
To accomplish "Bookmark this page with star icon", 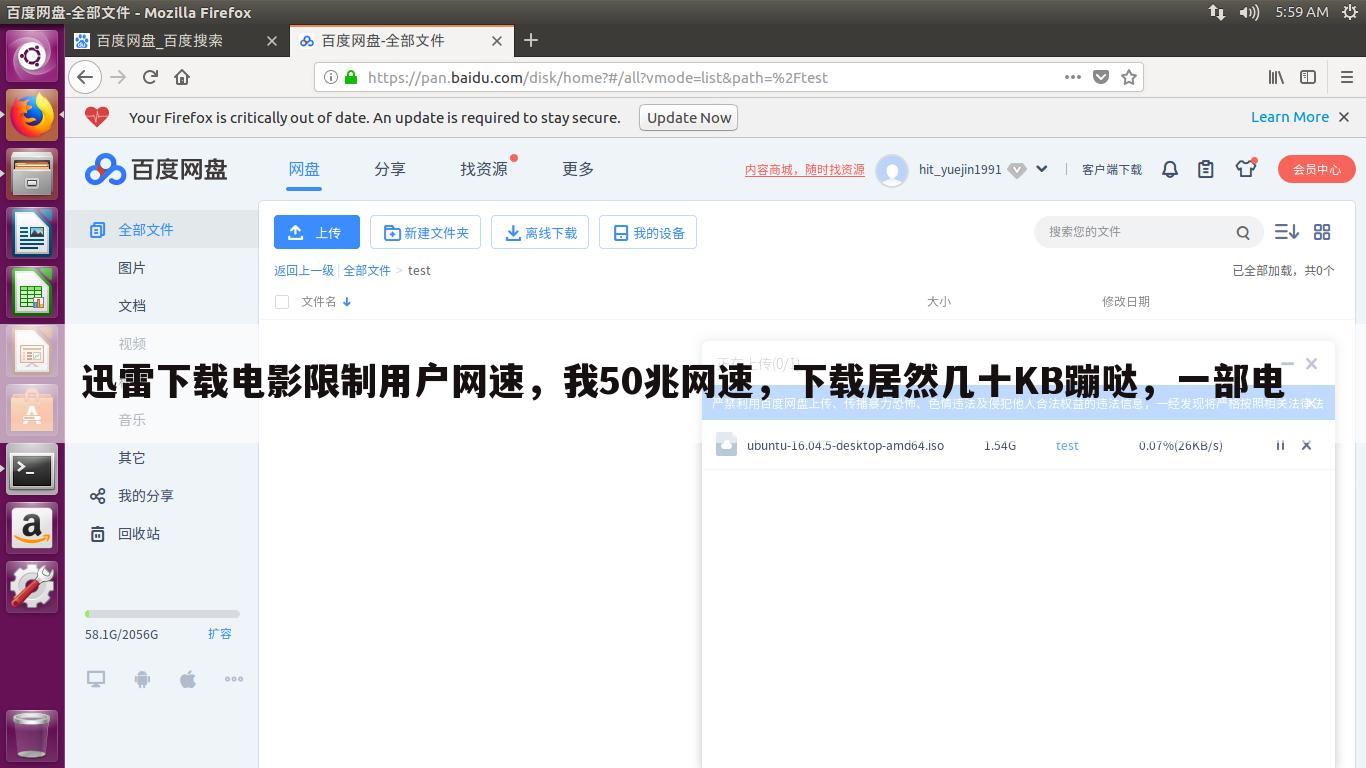I will click(1129, 77).
